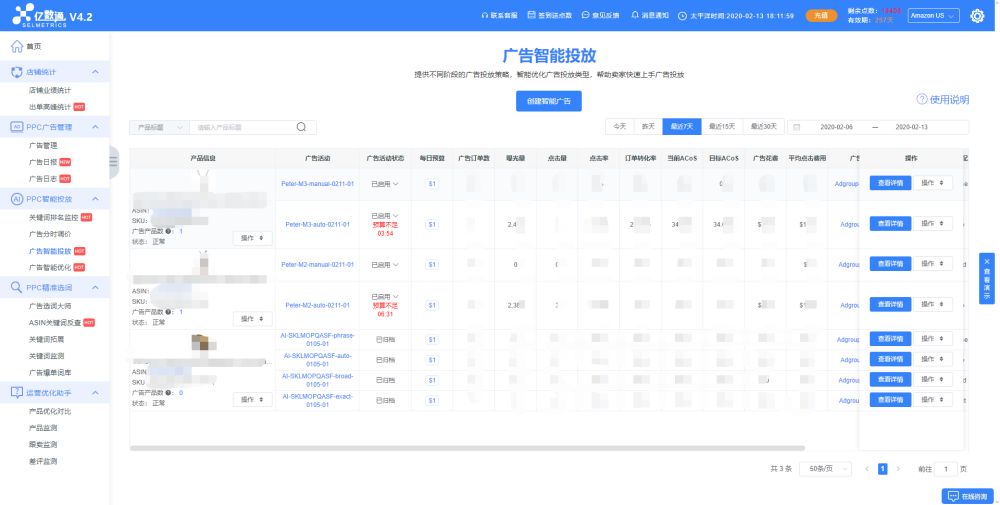This screenshot has width=1000, height=505.
Task: Go to next page arrow in pagination
Action: [x=898, y=469]
